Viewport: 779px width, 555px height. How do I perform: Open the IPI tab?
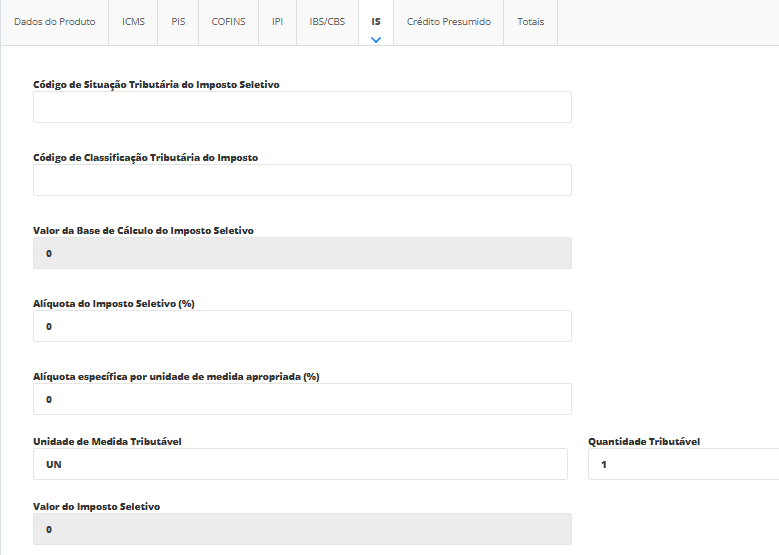(277, 22)
